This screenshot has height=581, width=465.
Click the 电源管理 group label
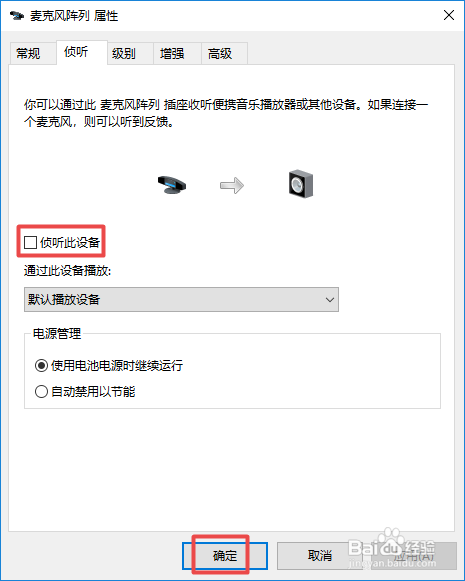tap(57, 333)
